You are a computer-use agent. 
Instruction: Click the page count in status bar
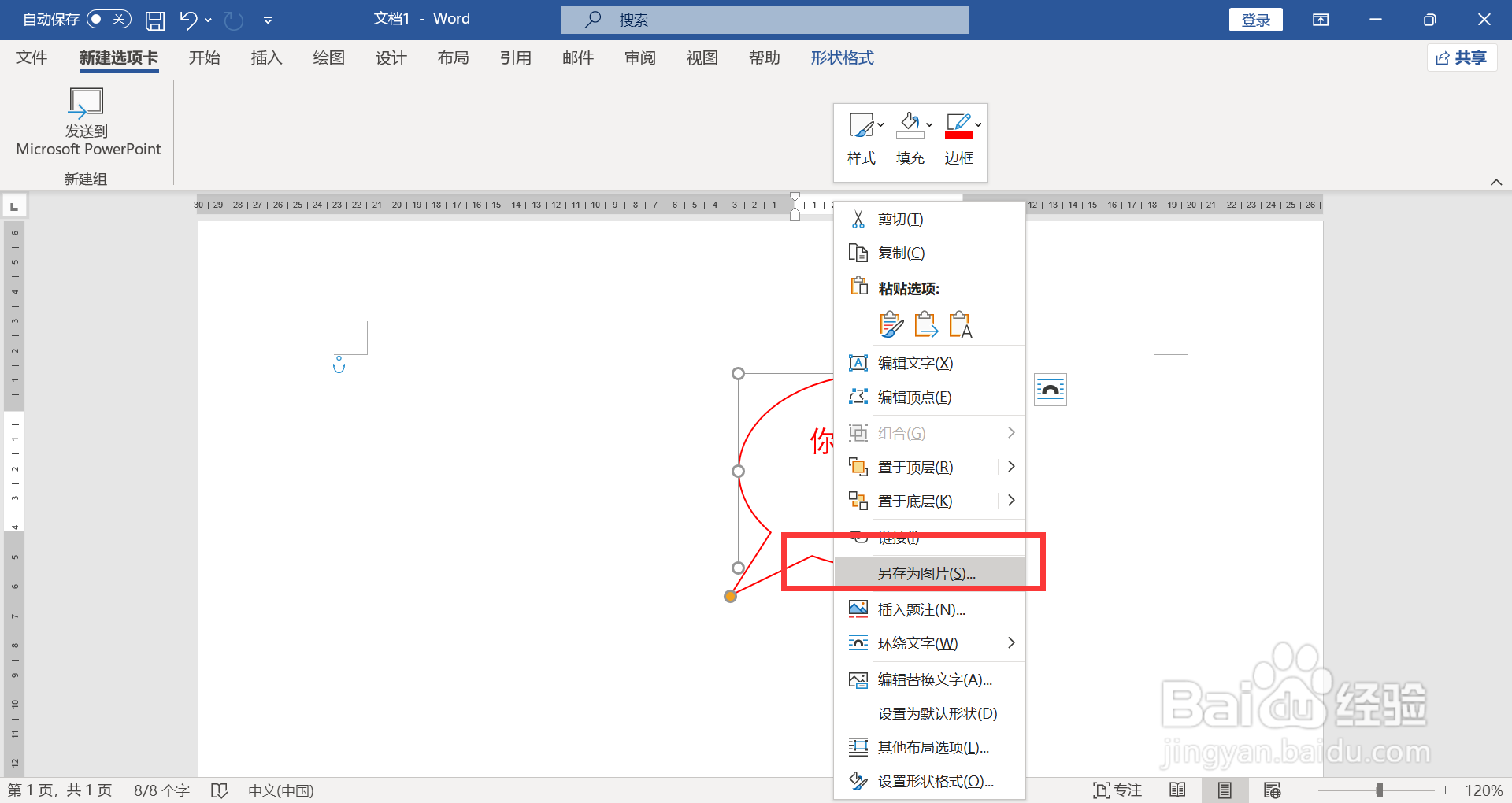(x=60, y=790)
